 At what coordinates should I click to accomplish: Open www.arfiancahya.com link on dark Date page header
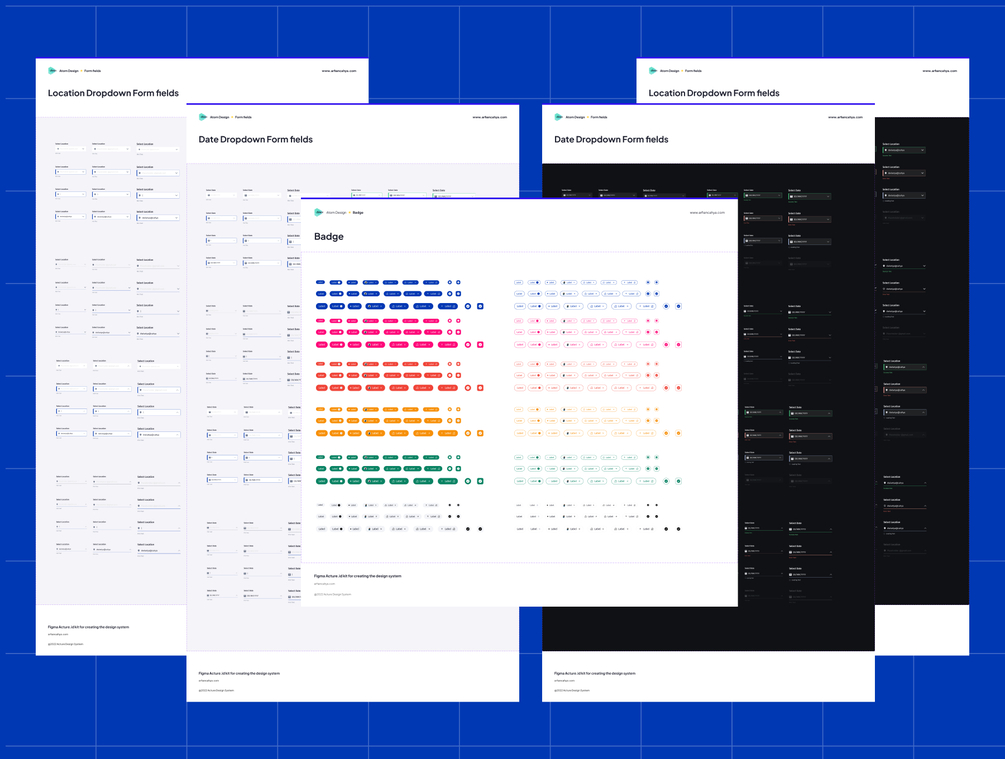pos(845,117)
